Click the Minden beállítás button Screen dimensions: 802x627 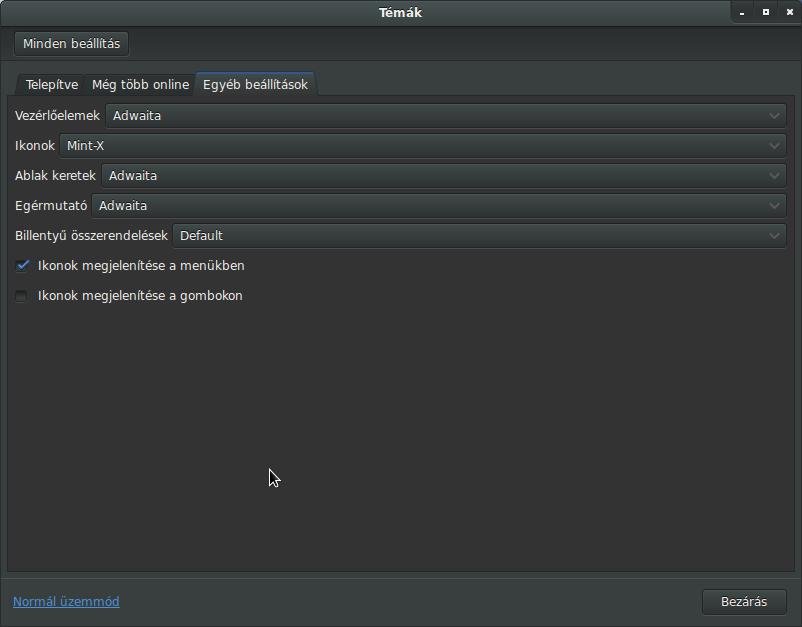pos(71,43)
